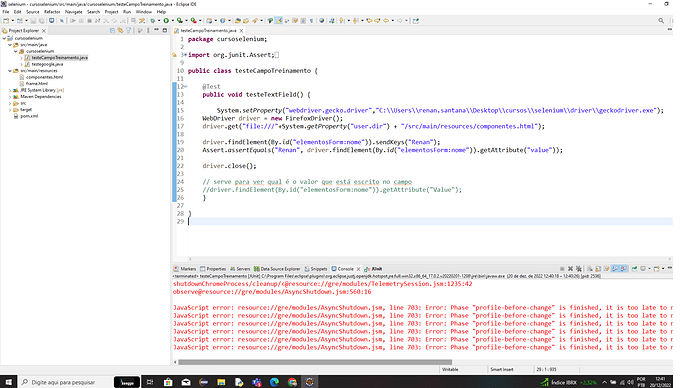Click the Debug bug icon in toolbar
Screen dimensions: 690x388
(153, 20)
